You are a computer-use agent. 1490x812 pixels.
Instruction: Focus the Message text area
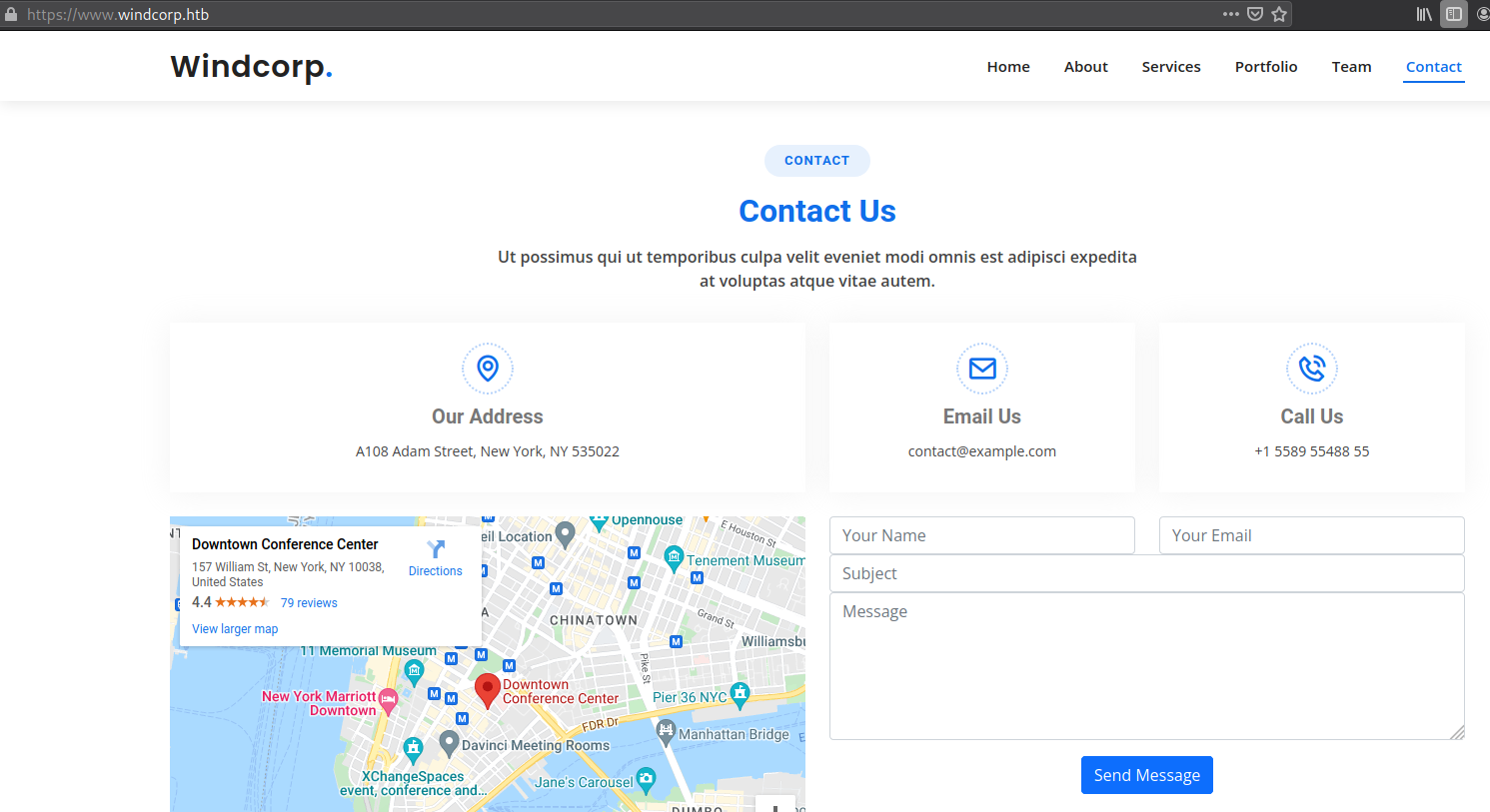click(1146, 665)
